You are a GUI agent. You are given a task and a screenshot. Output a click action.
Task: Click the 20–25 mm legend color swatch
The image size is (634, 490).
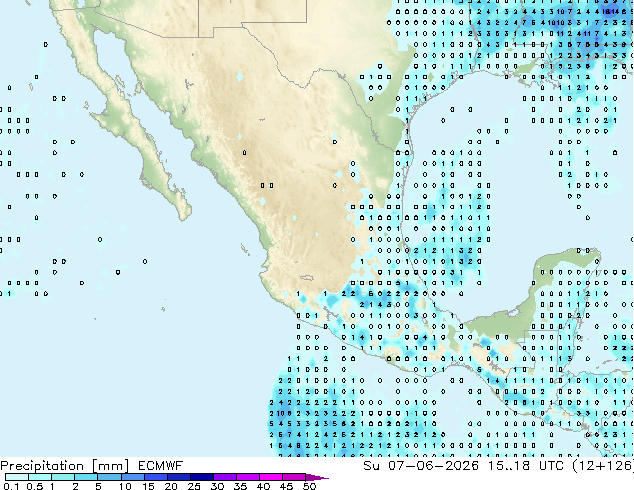[x=179, y=477]
